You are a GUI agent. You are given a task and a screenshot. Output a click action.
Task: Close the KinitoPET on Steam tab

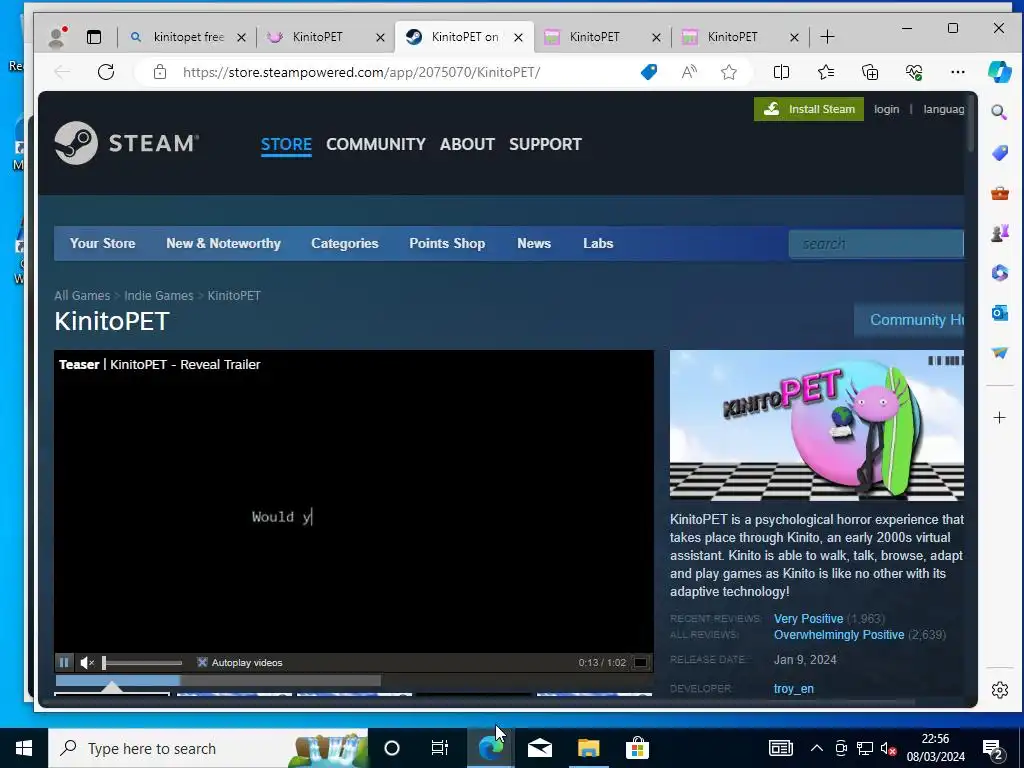(x=518, y=37)
